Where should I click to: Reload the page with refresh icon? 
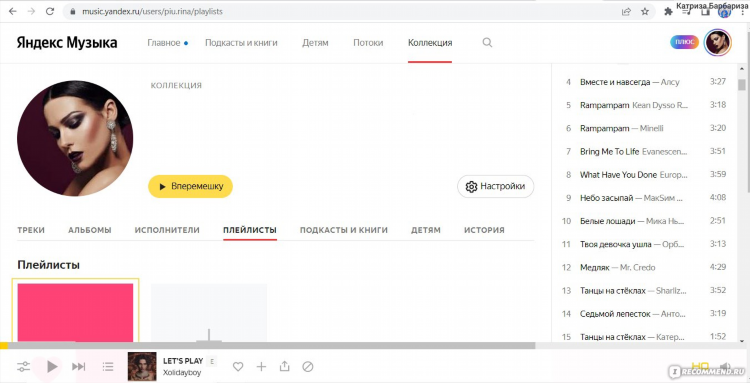point(50,11)
